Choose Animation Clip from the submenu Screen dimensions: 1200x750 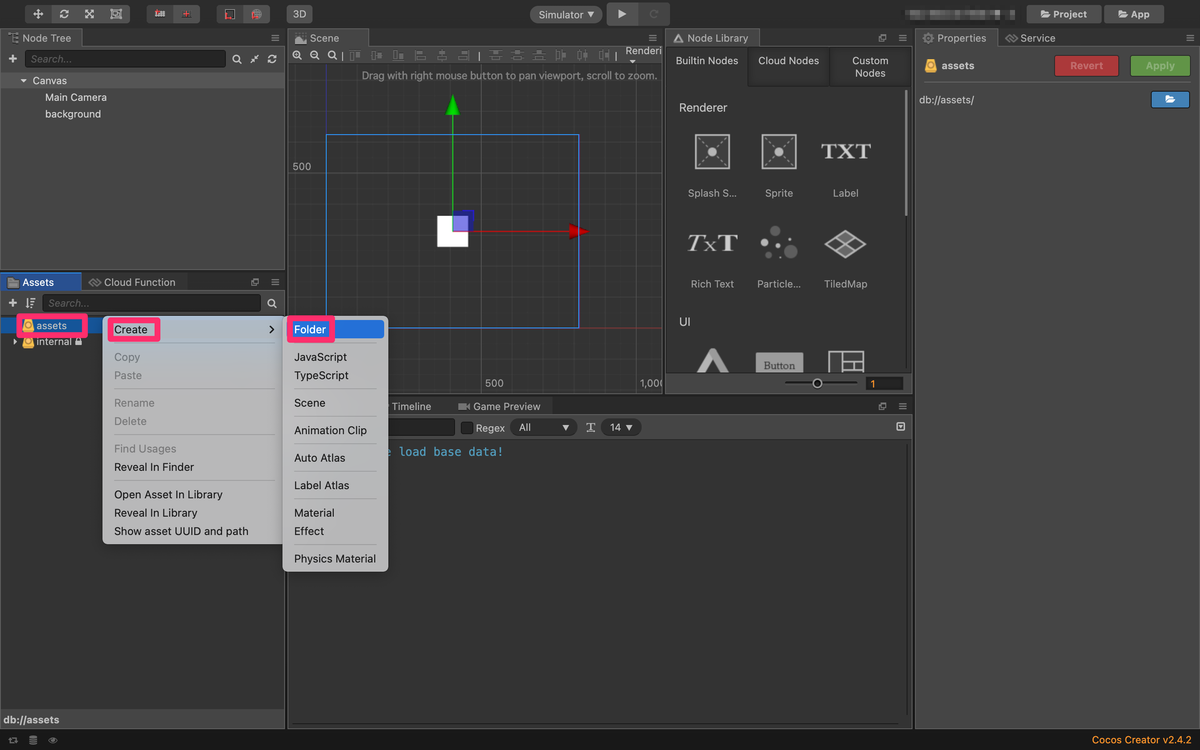pyautogui.click(x=330, y=430)
